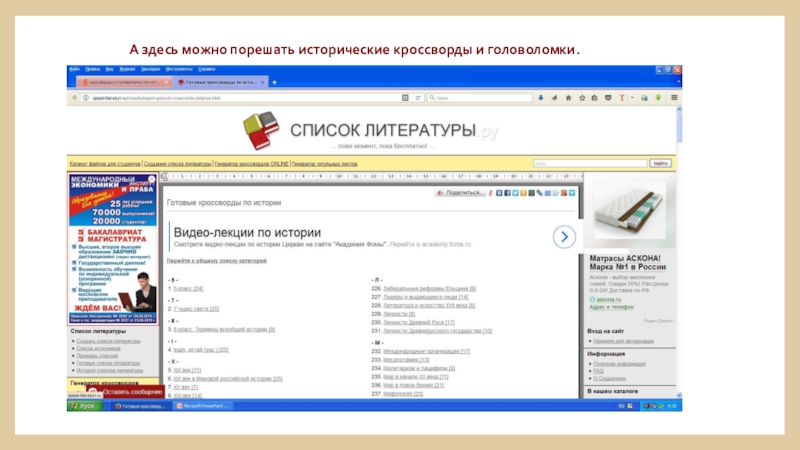Switch to the first Yandex search tab
800x450 pixels.
coord(124,82)
